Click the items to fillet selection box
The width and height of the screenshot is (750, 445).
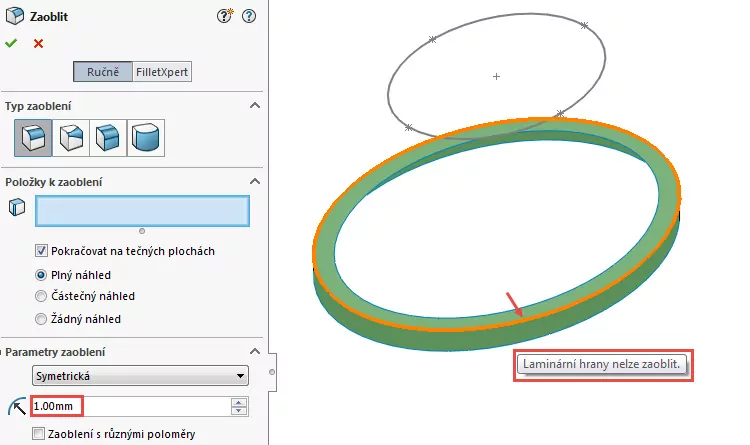tap(142, 211)
